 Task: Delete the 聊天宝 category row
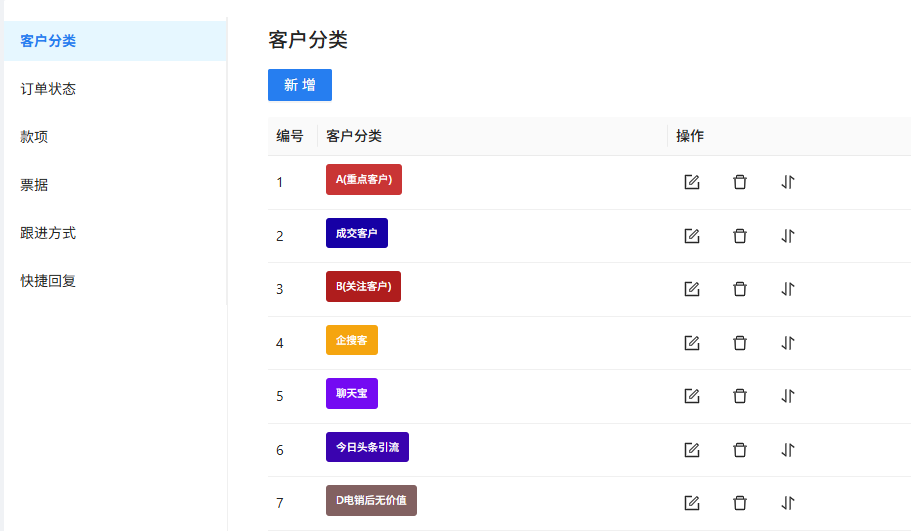click(740, 396)
